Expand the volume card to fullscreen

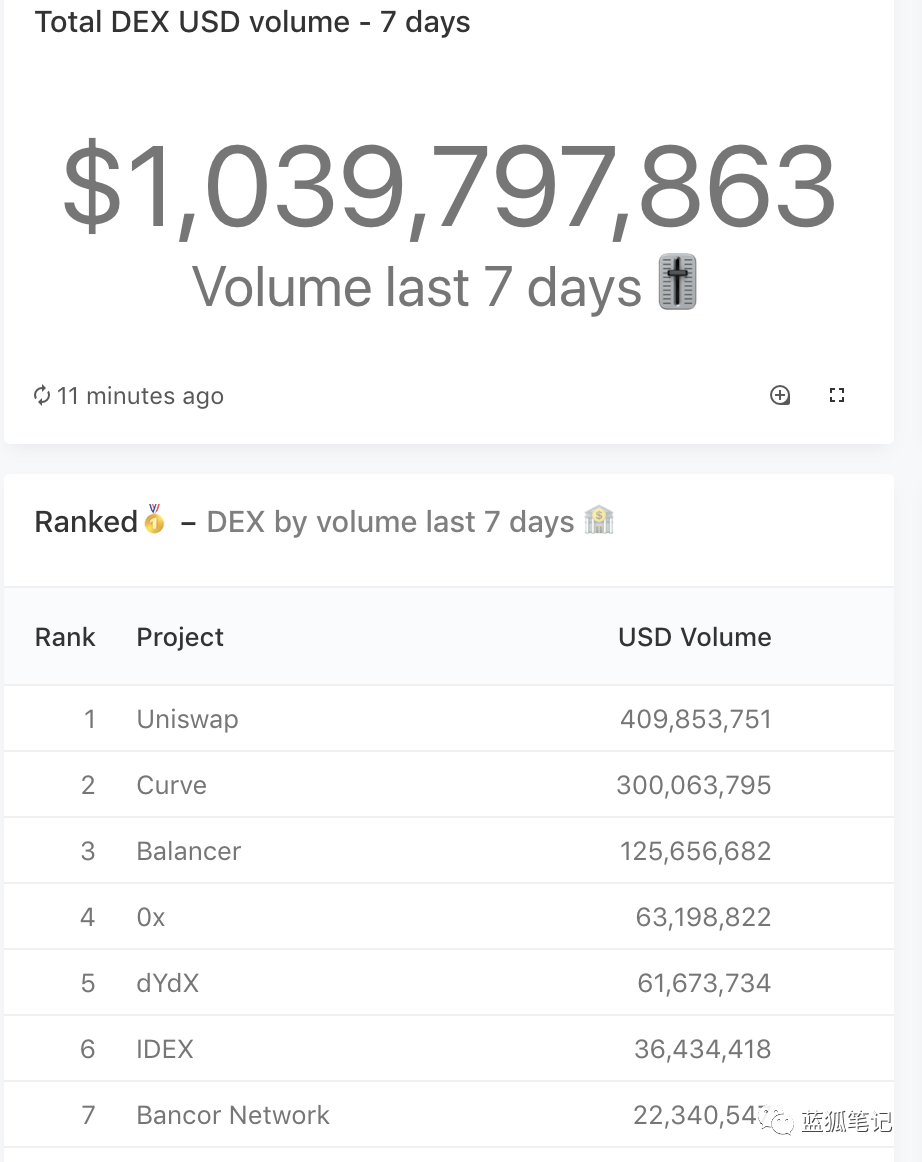(837, 395)
